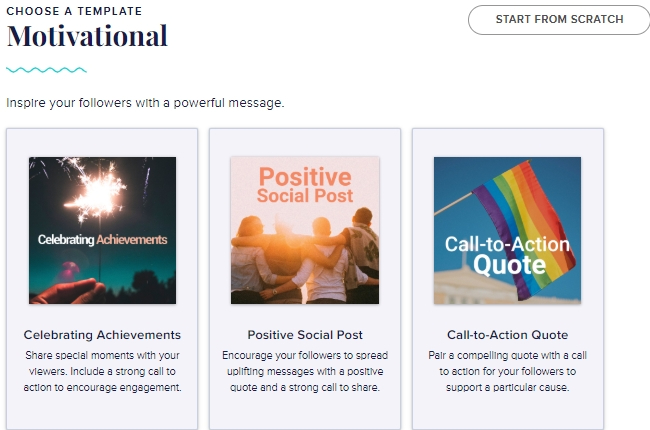The height and width of the screenshot is (430, 650).
Task: Click the Call-to-Action Quote card title
Action: point(507,335)
